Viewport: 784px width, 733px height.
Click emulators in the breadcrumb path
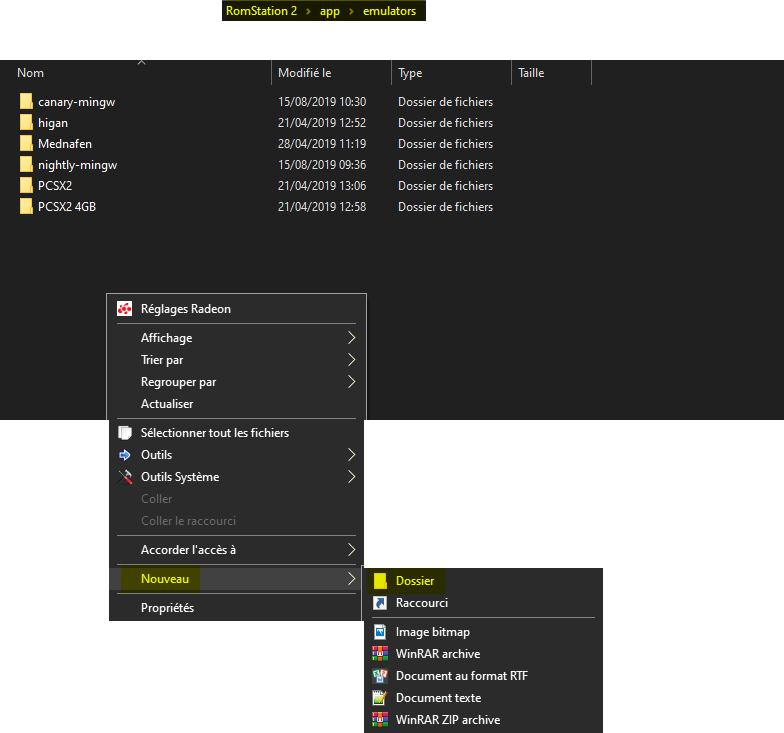coord(390,10)
